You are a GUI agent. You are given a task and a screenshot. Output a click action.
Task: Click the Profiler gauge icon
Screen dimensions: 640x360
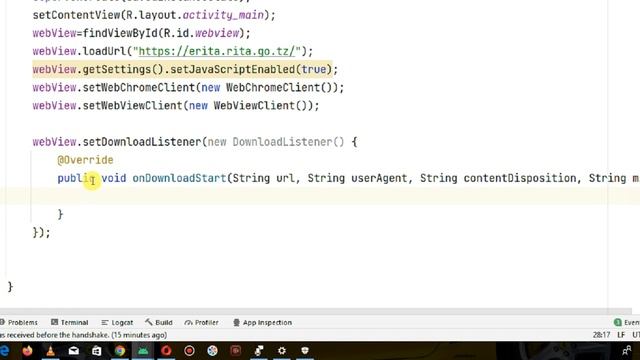pos(188,322)
